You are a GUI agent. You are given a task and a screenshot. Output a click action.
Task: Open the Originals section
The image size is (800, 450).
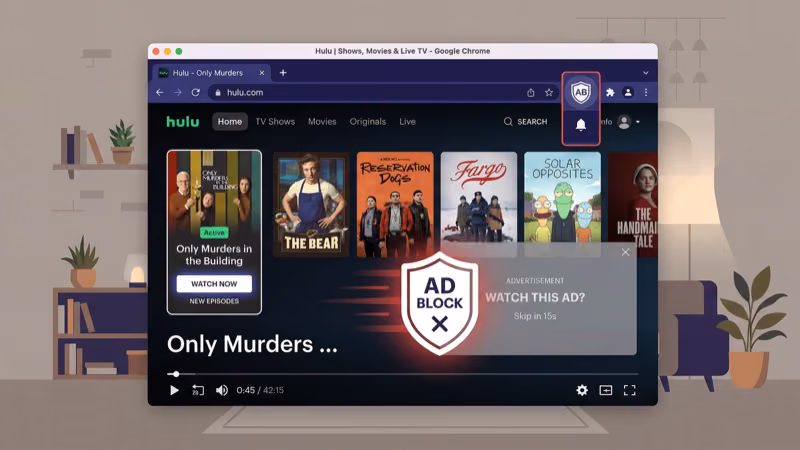pyautogui.click(x=367, y=121)
